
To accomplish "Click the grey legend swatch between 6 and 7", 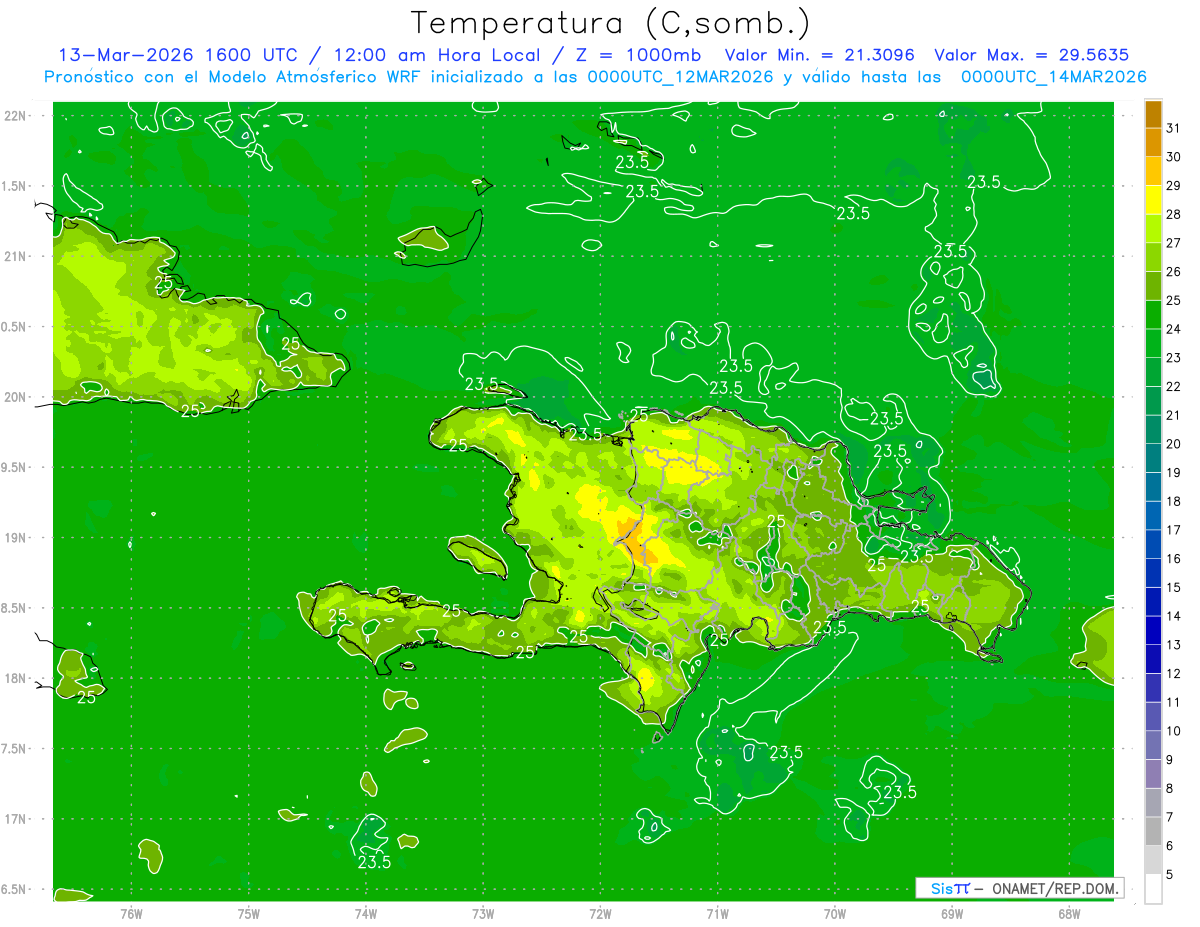I will point(1153,831).
